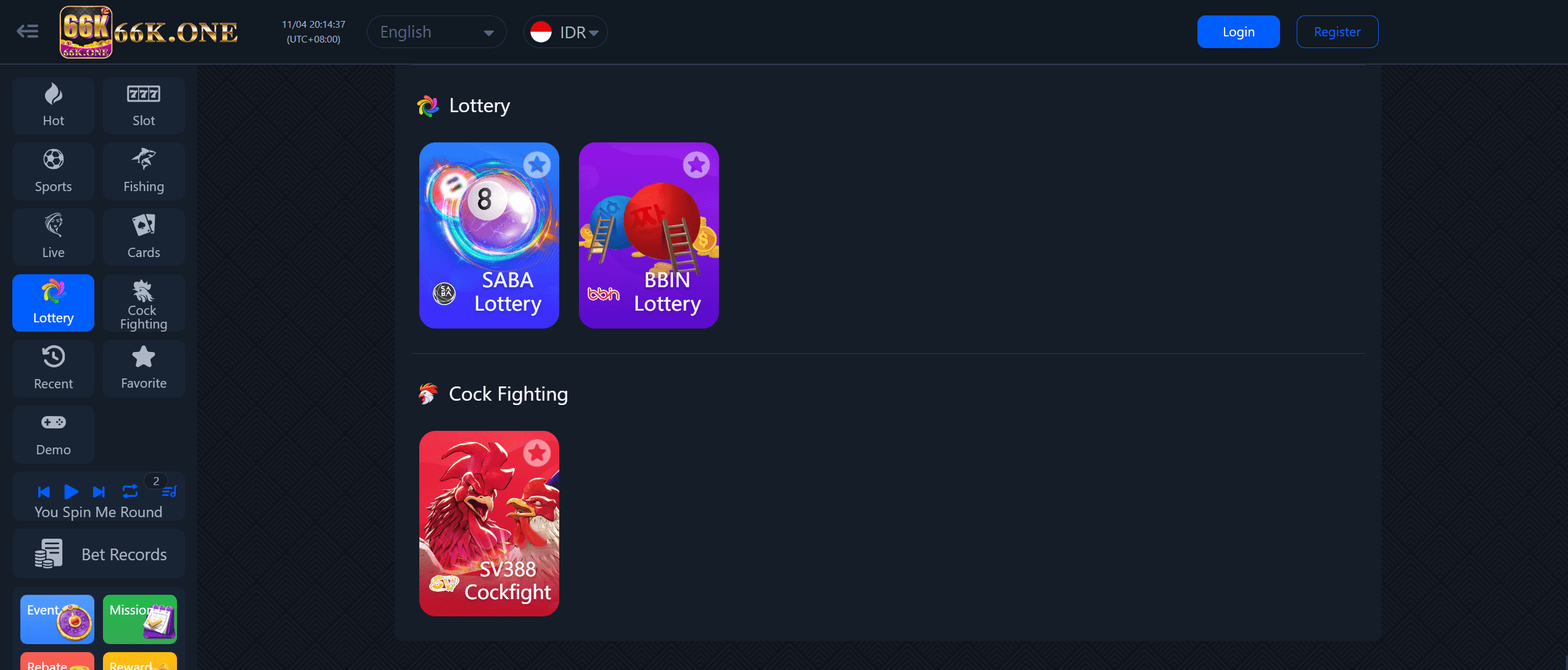Open the Sports category
The image size is (1568, 670).
[x=53, y=171]
